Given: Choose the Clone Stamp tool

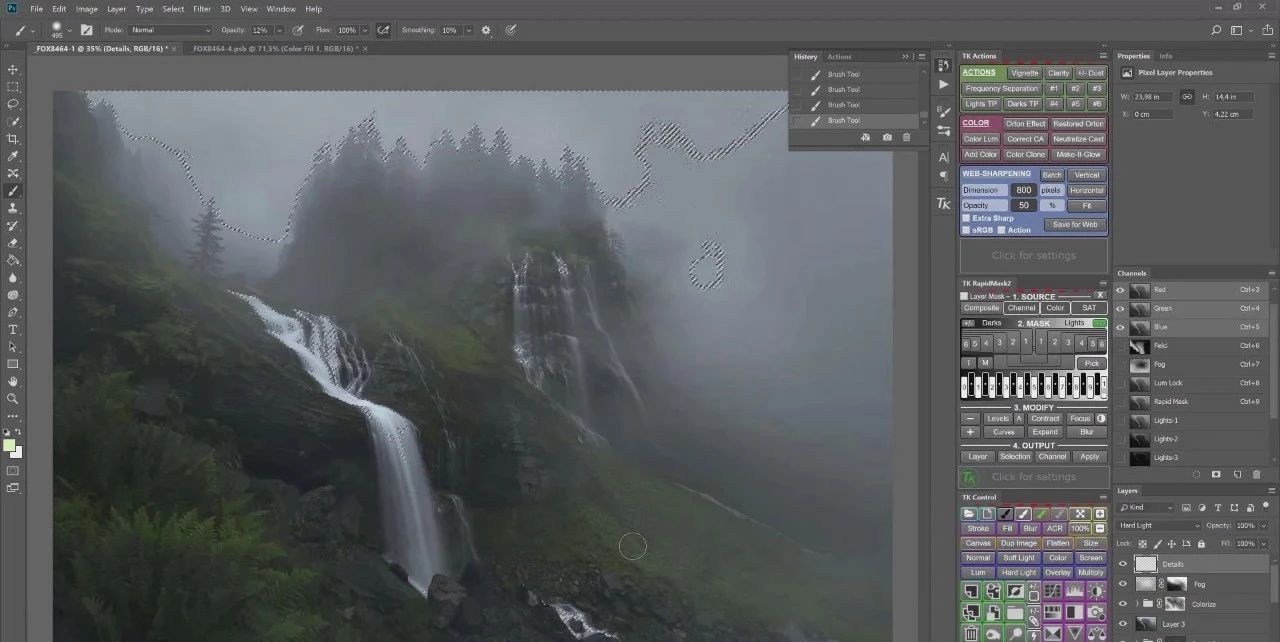Looking at the screenshot, I should point(13,208).
